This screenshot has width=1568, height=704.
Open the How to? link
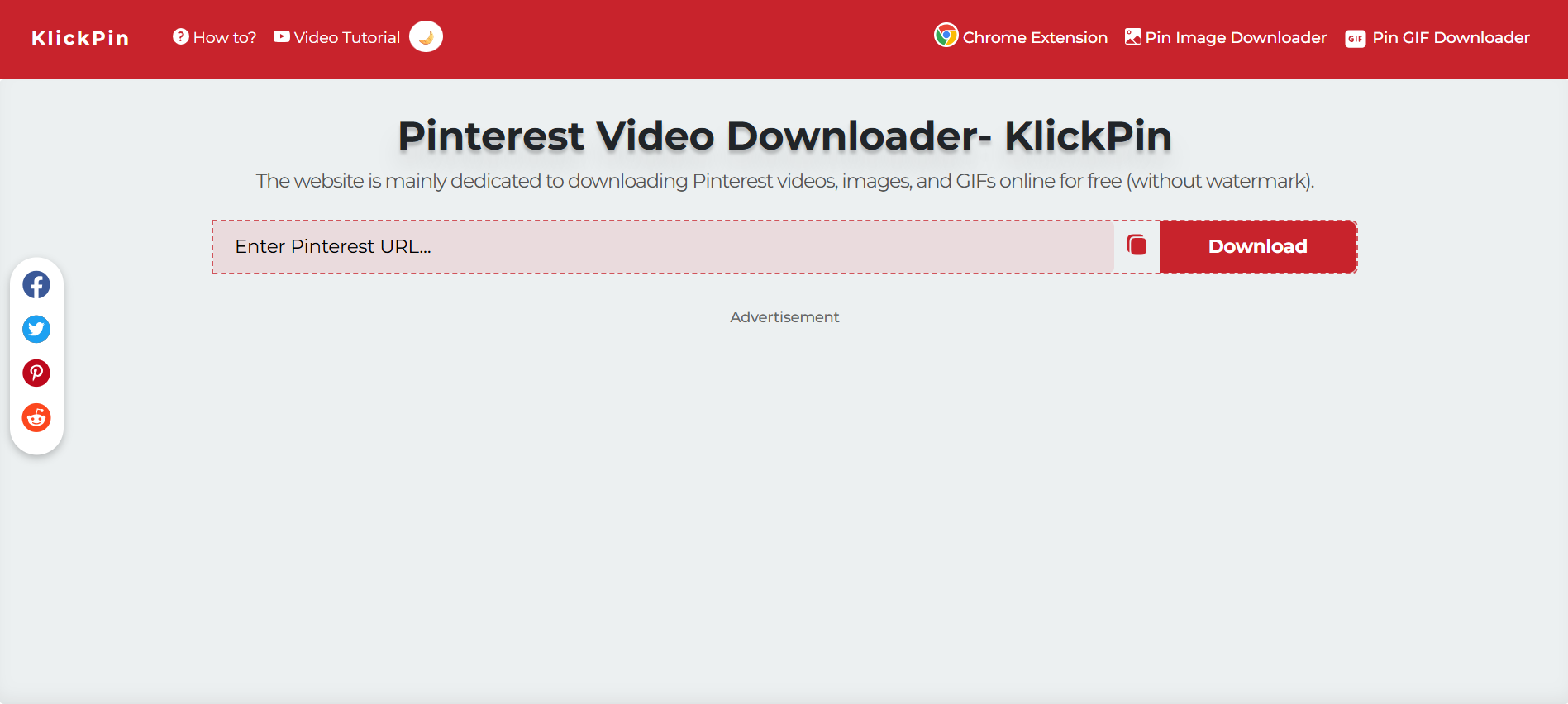tap(214, 37)
